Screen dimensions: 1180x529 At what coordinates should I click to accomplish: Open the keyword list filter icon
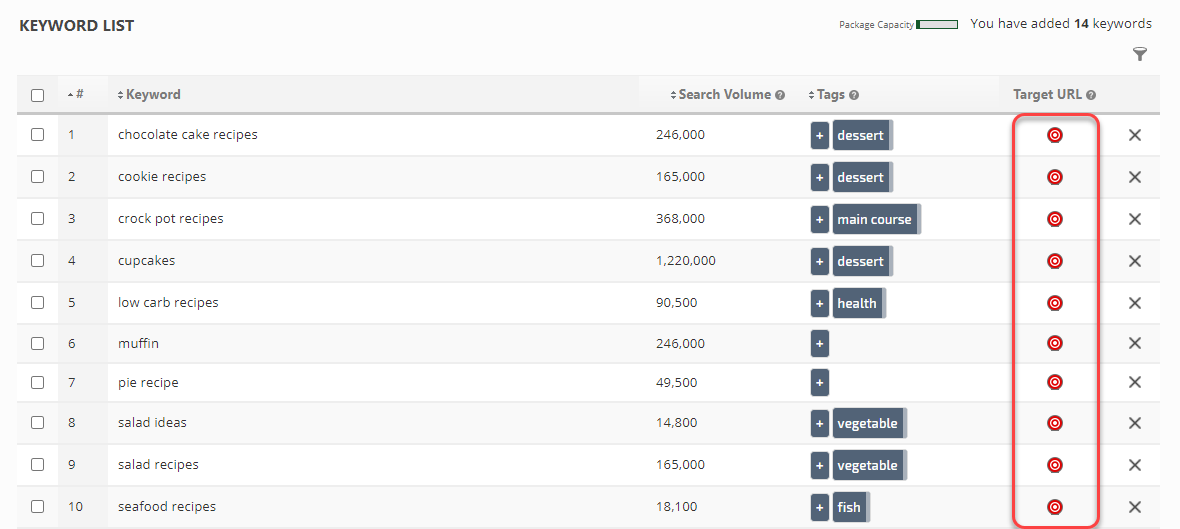pyautogui.click(x=1139, y=55)
